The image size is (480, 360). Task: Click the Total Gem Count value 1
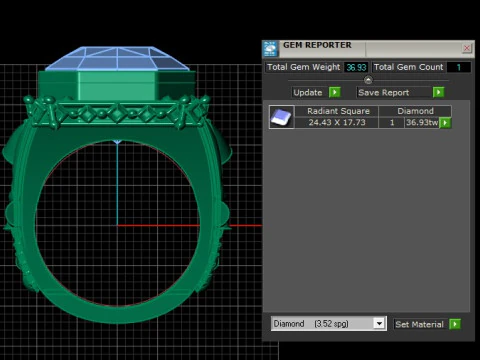tap(459, 67)
